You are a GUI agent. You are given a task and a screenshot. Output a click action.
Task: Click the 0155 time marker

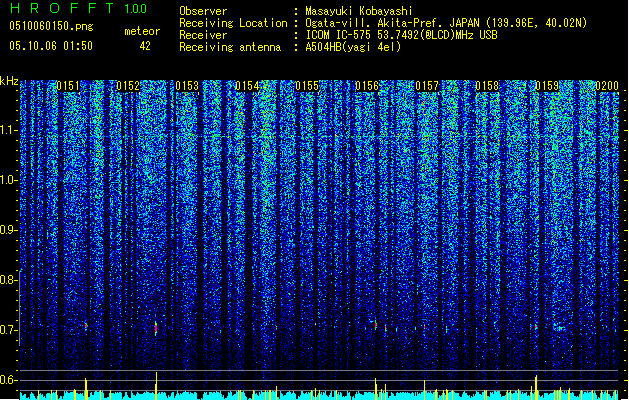307,86
